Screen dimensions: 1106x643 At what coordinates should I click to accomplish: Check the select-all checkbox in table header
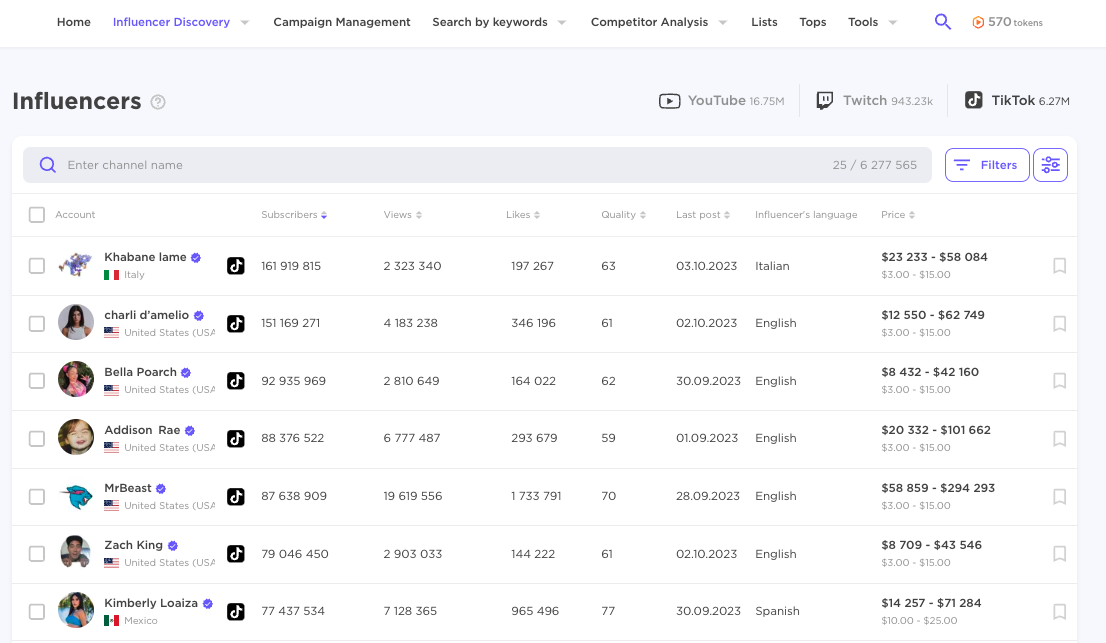coord(37,215)
